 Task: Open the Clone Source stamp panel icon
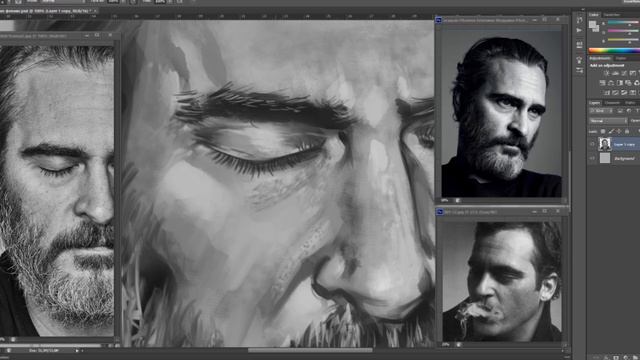[x=579, y=60]
